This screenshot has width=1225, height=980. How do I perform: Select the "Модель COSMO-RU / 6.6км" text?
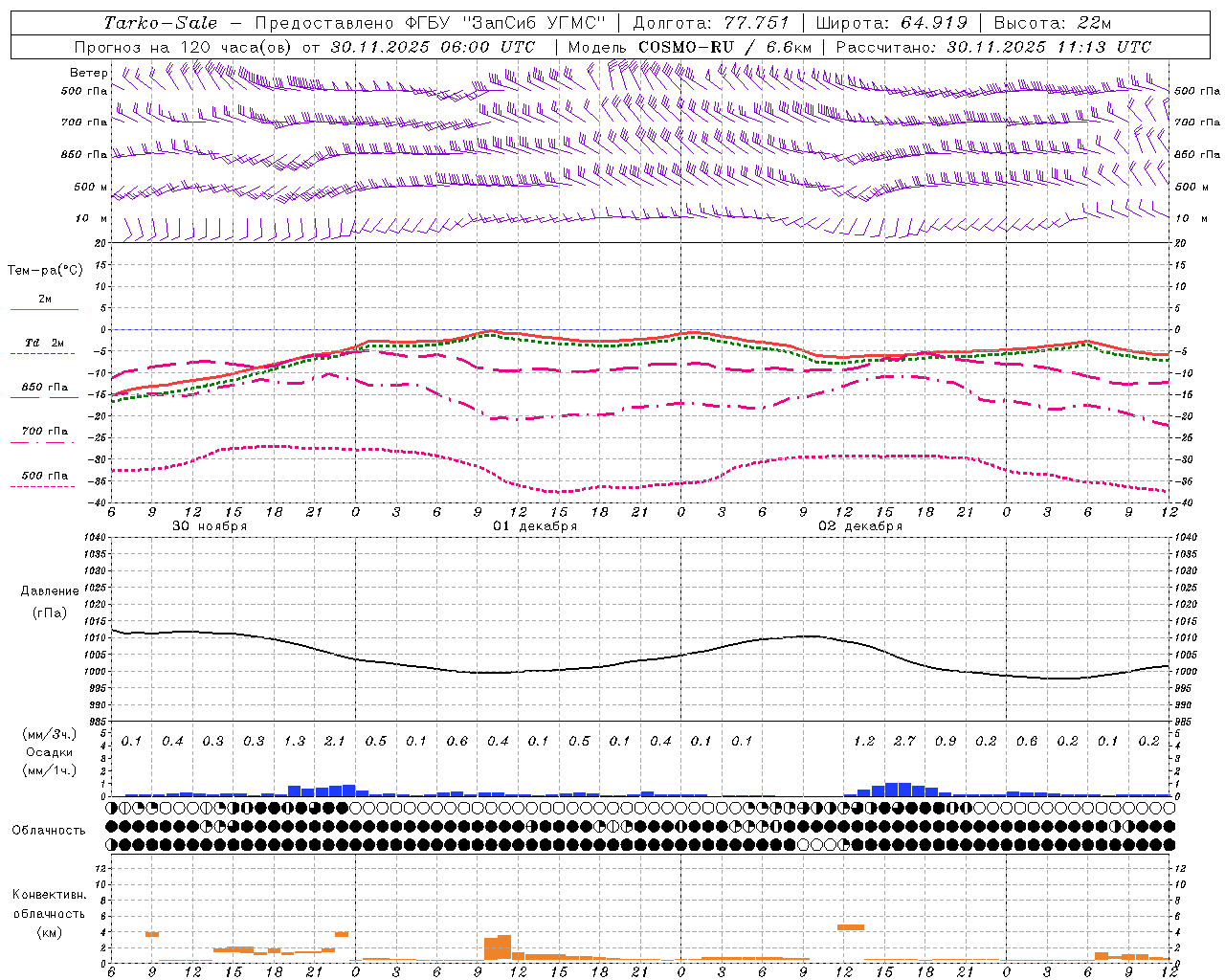click(690, 47)
